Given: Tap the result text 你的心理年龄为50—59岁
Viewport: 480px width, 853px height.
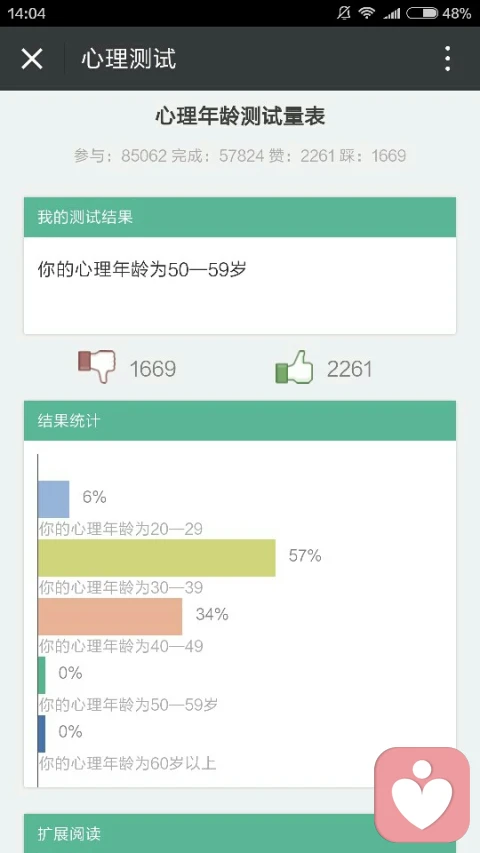Looking at the screenshot, I should (x=142, y=269).
